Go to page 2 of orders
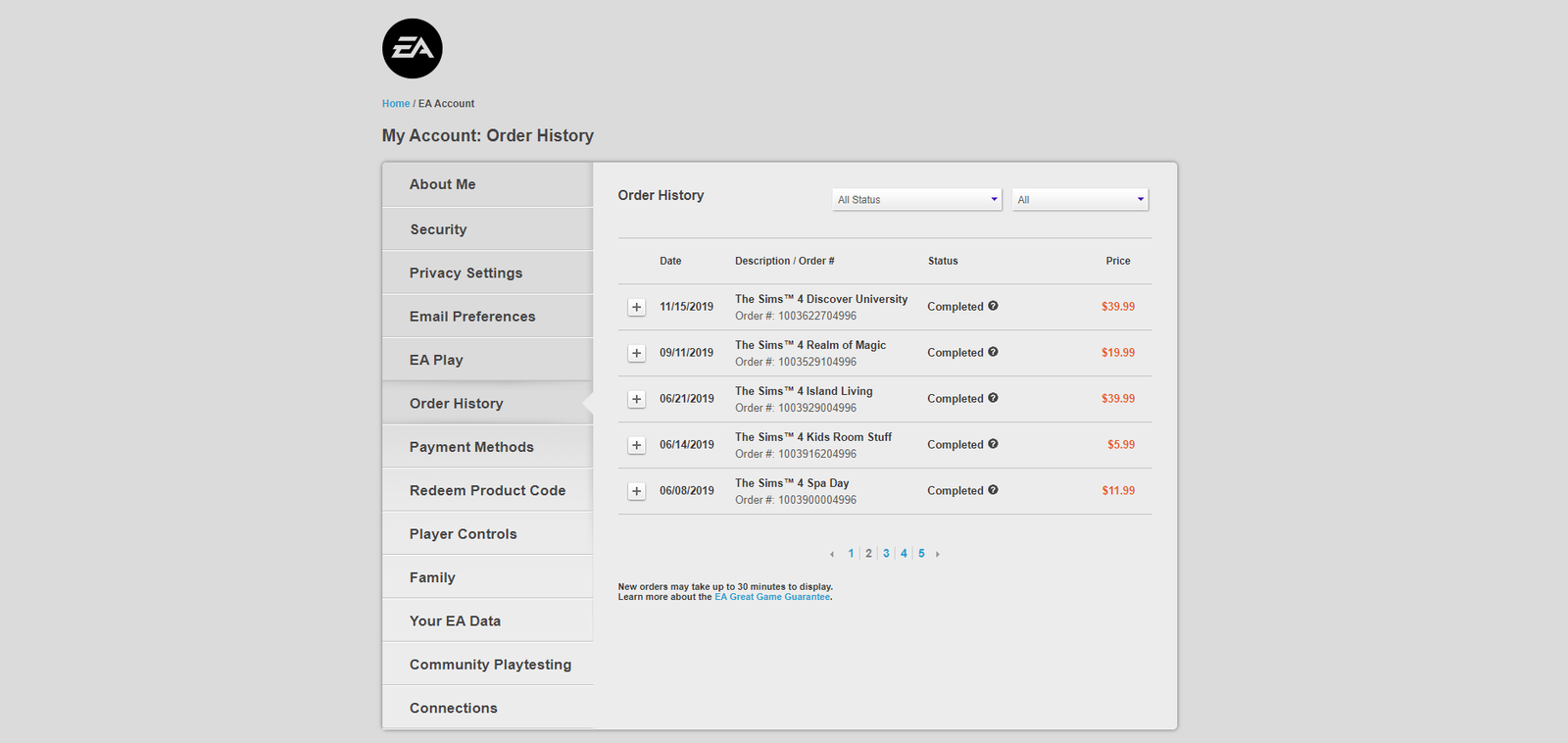This screenshot has height=743, width=1568. point(868,554)
